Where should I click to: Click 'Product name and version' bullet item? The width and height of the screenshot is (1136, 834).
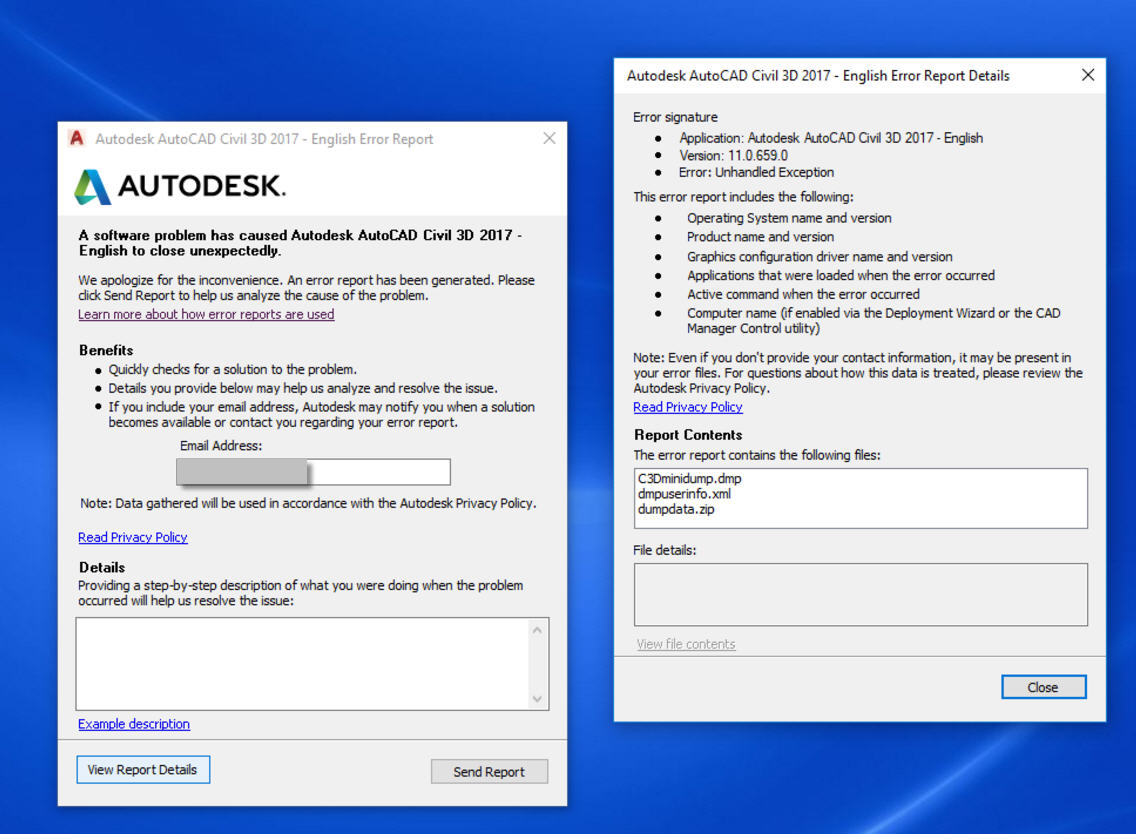[x=760, y=237]
